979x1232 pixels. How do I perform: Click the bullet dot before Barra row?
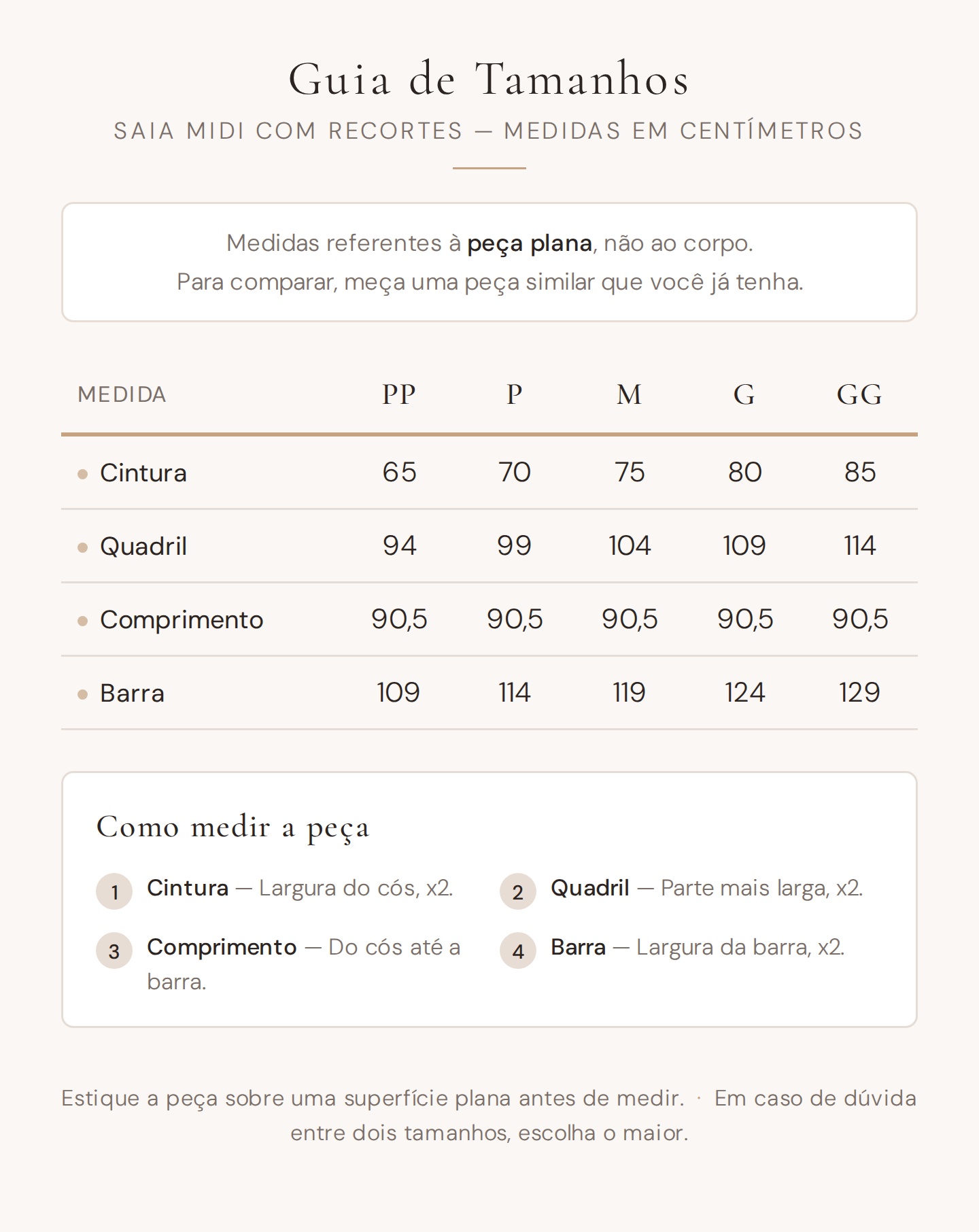[83, 694]
